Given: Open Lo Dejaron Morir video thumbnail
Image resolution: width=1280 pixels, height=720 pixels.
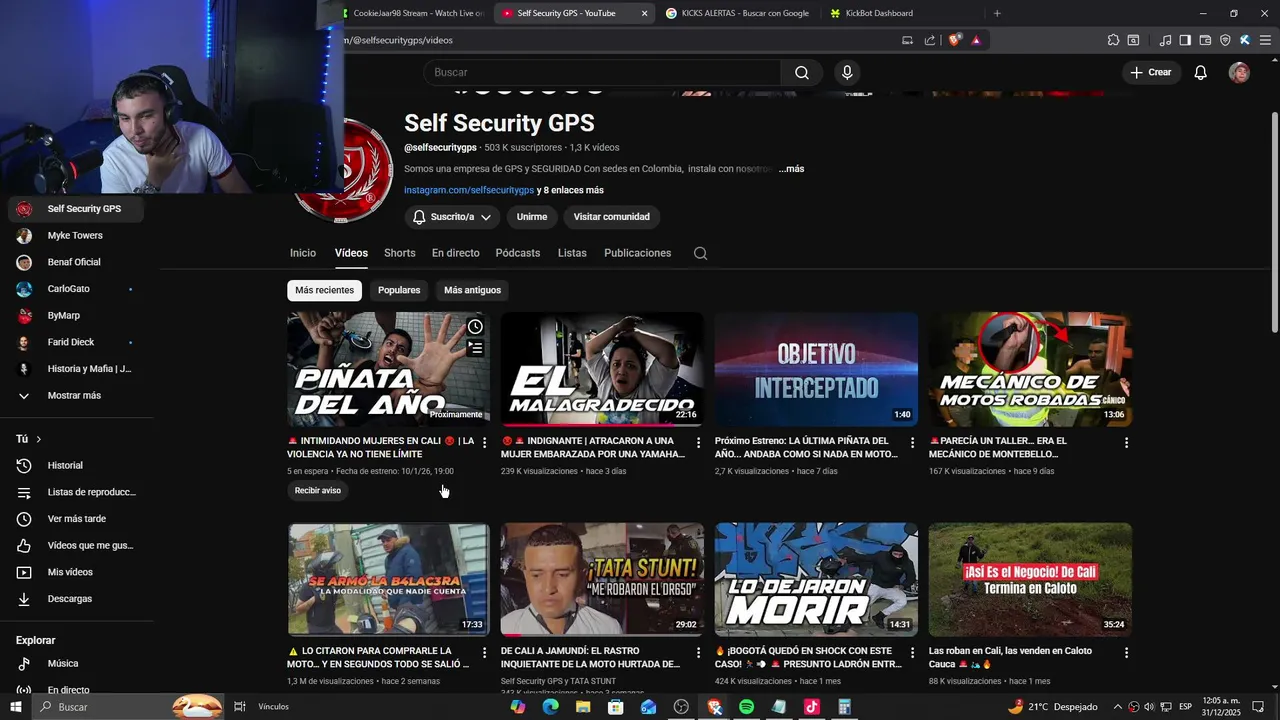Looking at the screenshot, I should point(816,579).
